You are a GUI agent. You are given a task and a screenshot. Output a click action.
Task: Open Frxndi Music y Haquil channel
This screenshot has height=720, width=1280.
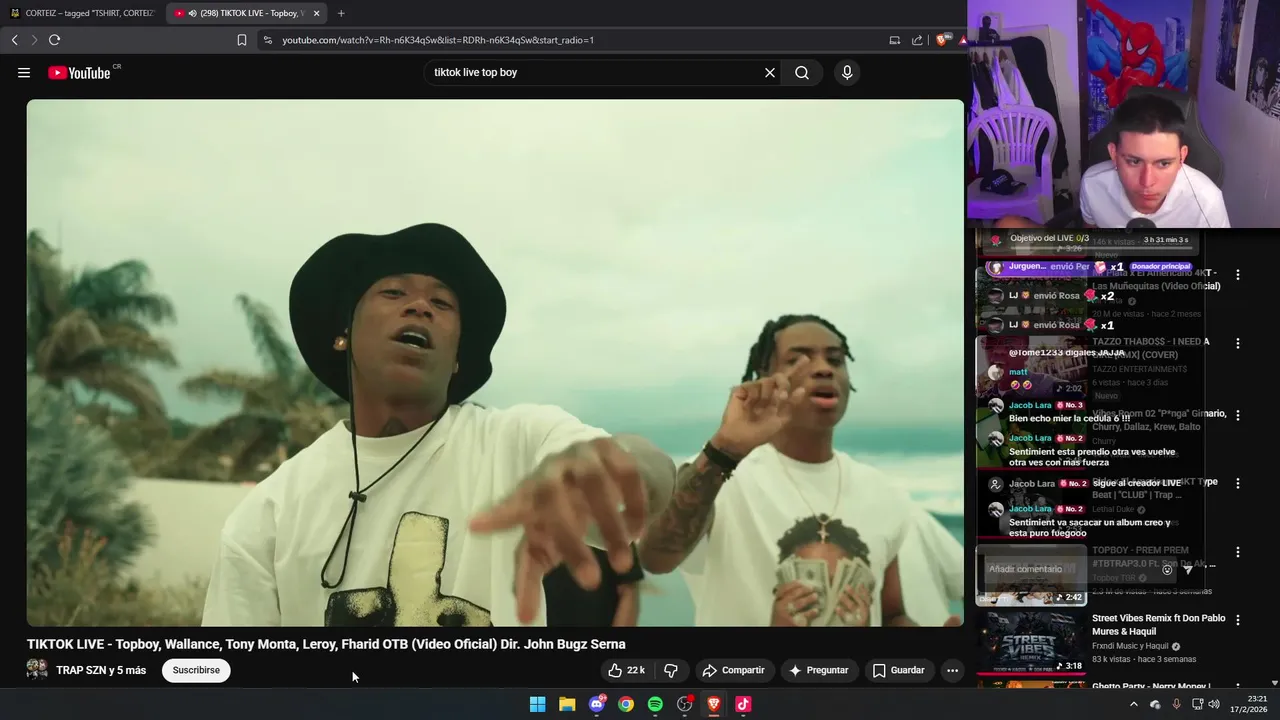click(x=1130, y=646)
